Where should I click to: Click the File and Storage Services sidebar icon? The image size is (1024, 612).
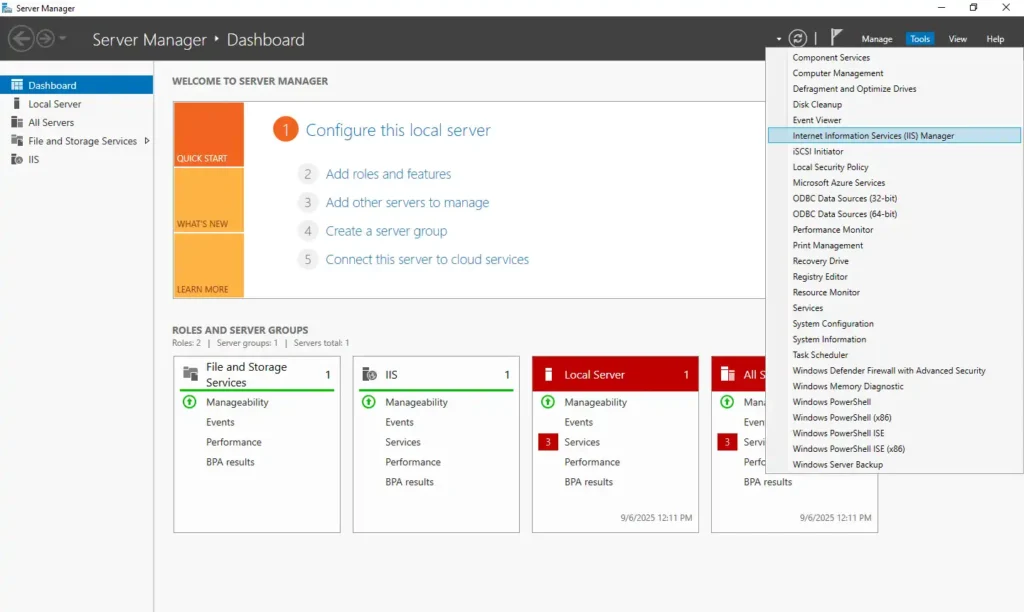pos(17,140)
